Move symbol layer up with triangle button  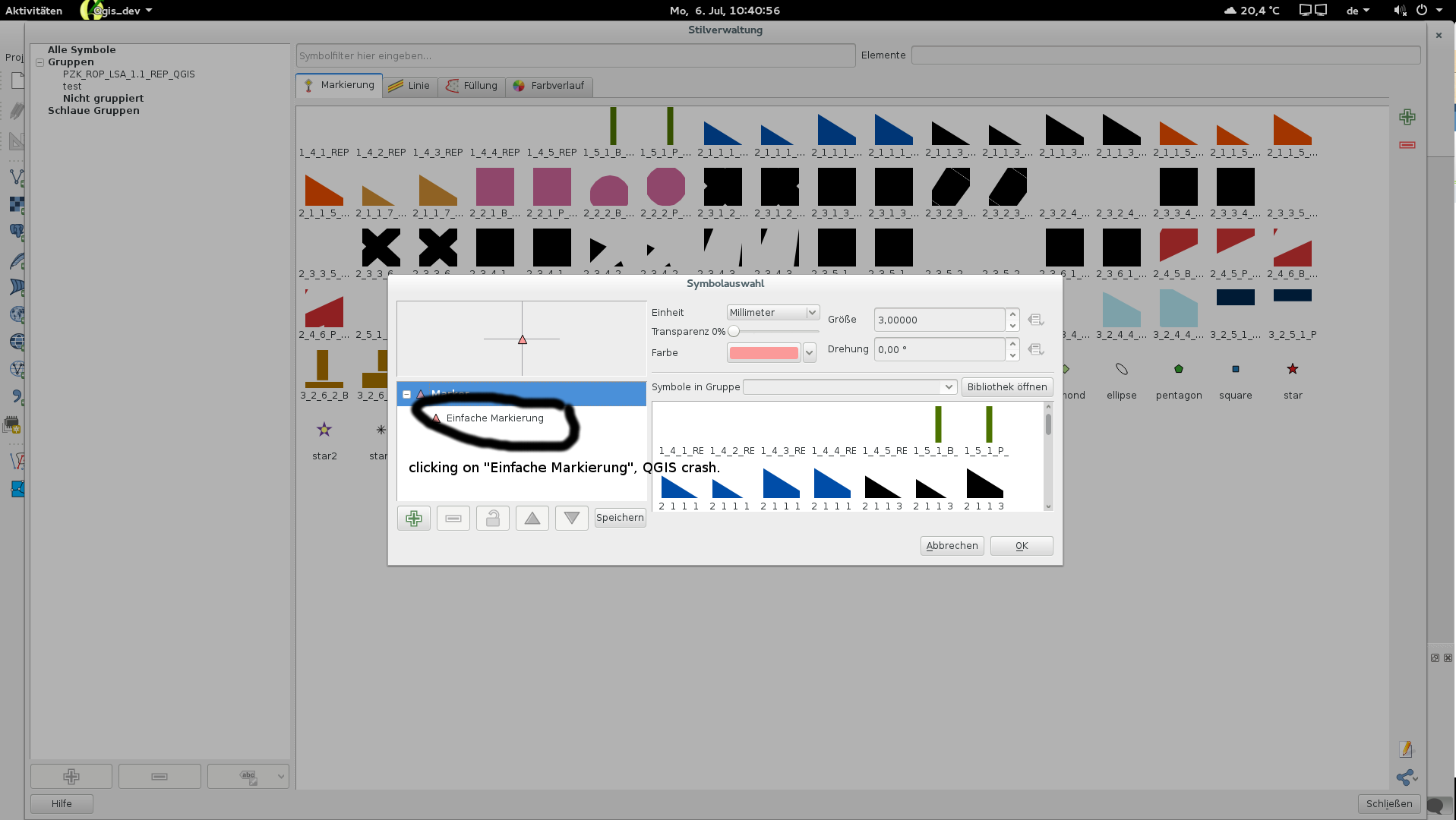pos(532,519)
